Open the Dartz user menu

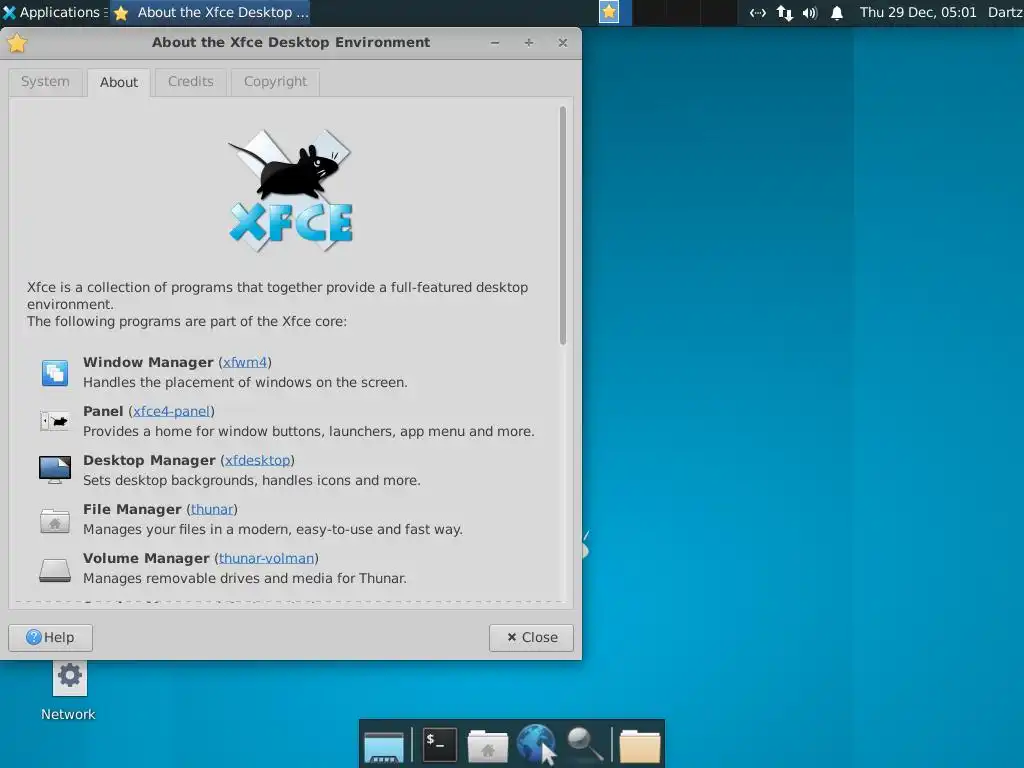pyautogui.click(x=1005, y=12)
